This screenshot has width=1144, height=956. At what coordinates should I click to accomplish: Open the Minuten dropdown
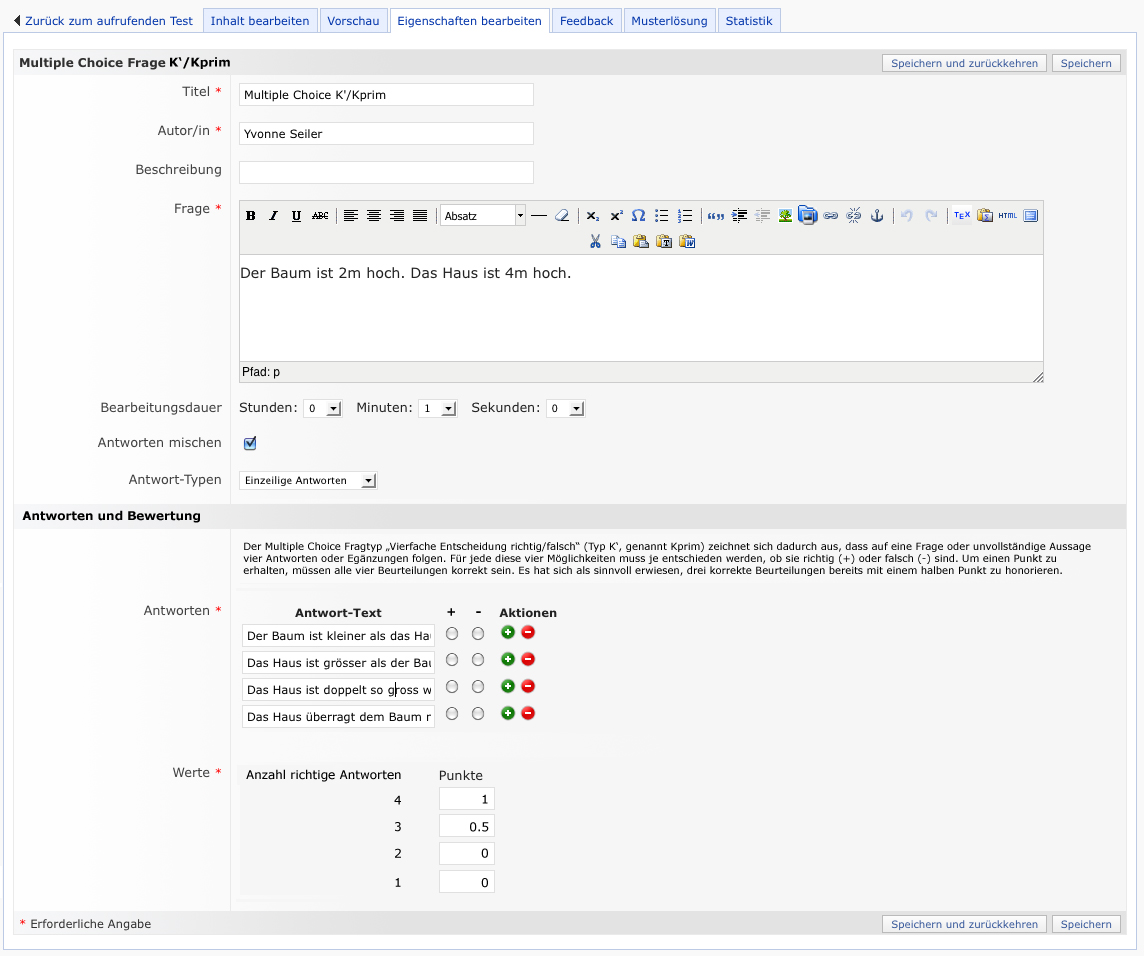coord(438,408)
